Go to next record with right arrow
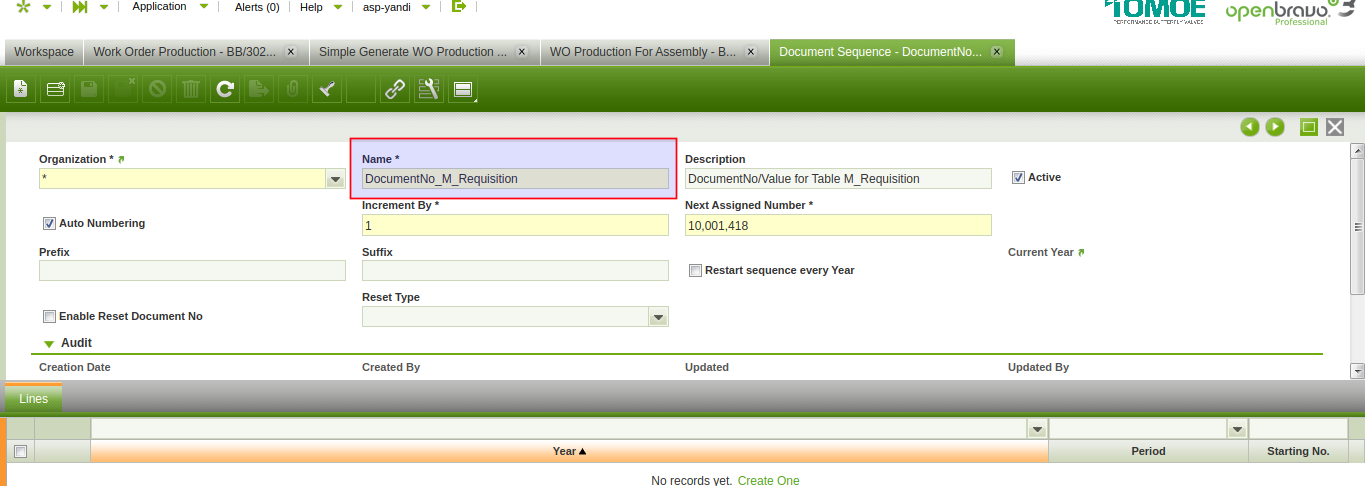1365x486 pixels. click(1275, 127)
